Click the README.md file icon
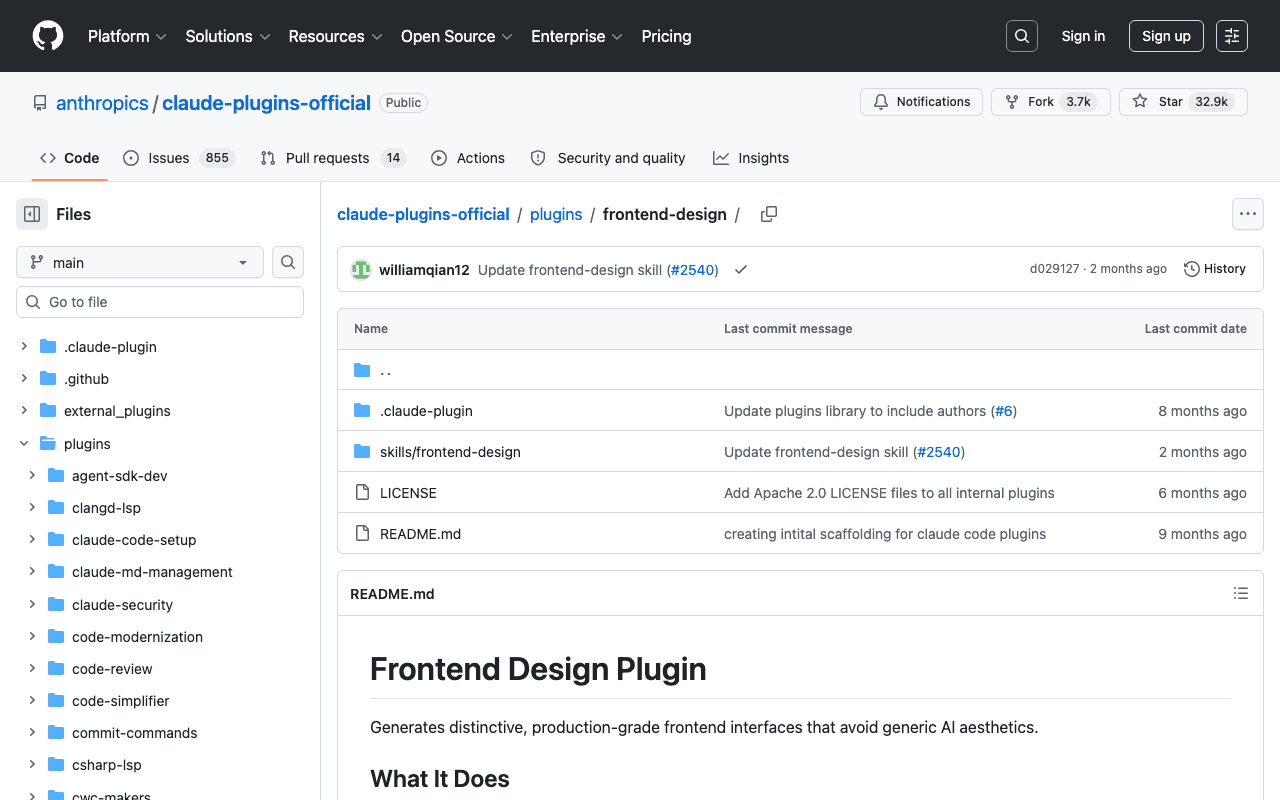Image resolution: width=1280 pixels, height=800 pixels. [x=362, y=533]
